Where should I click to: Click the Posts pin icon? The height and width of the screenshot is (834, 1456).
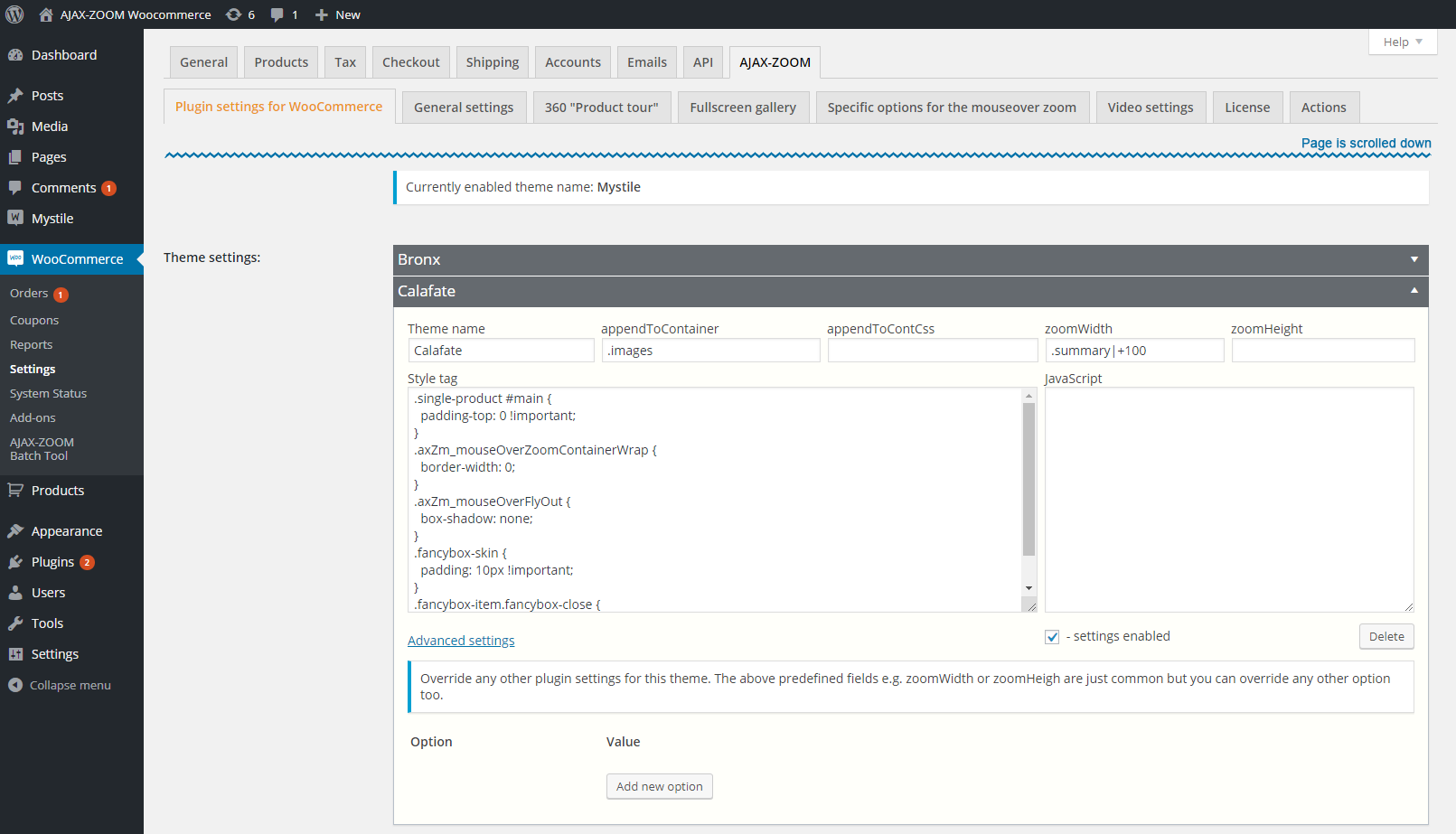coord(15,96)
